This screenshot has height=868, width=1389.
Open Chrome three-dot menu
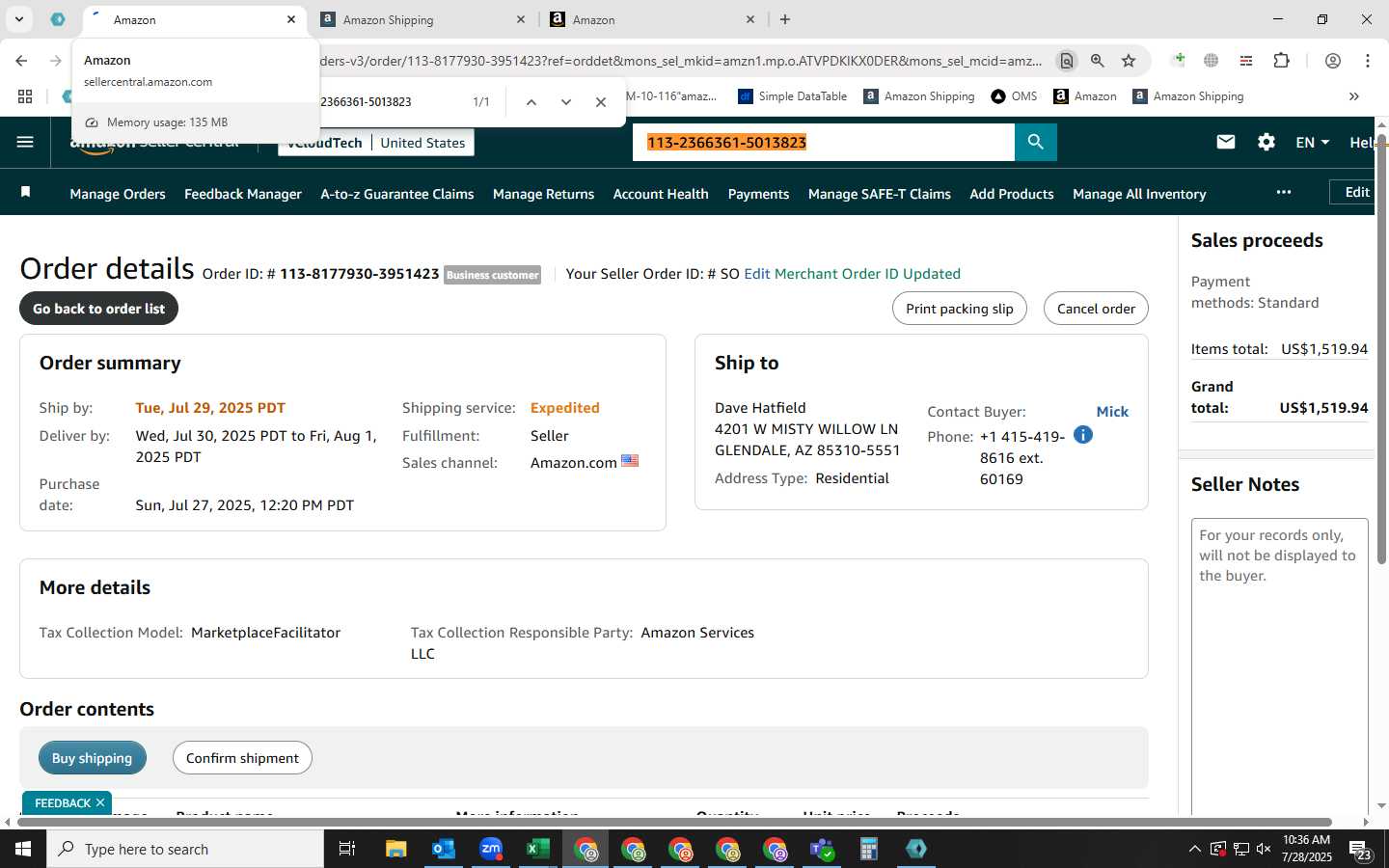(x=1368, y=61)
